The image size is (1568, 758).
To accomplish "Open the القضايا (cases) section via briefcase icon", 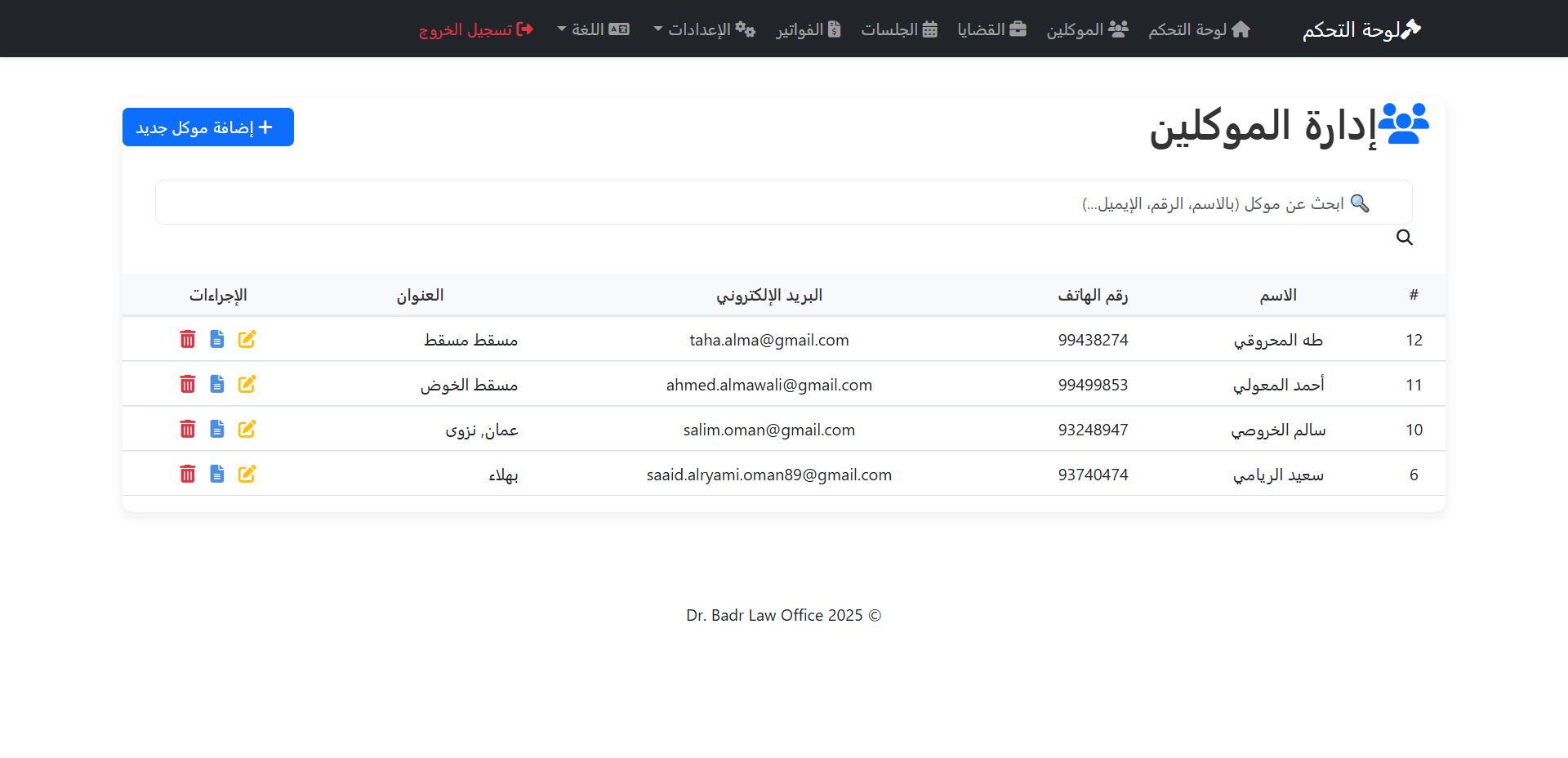I will [x=991, y=29].
